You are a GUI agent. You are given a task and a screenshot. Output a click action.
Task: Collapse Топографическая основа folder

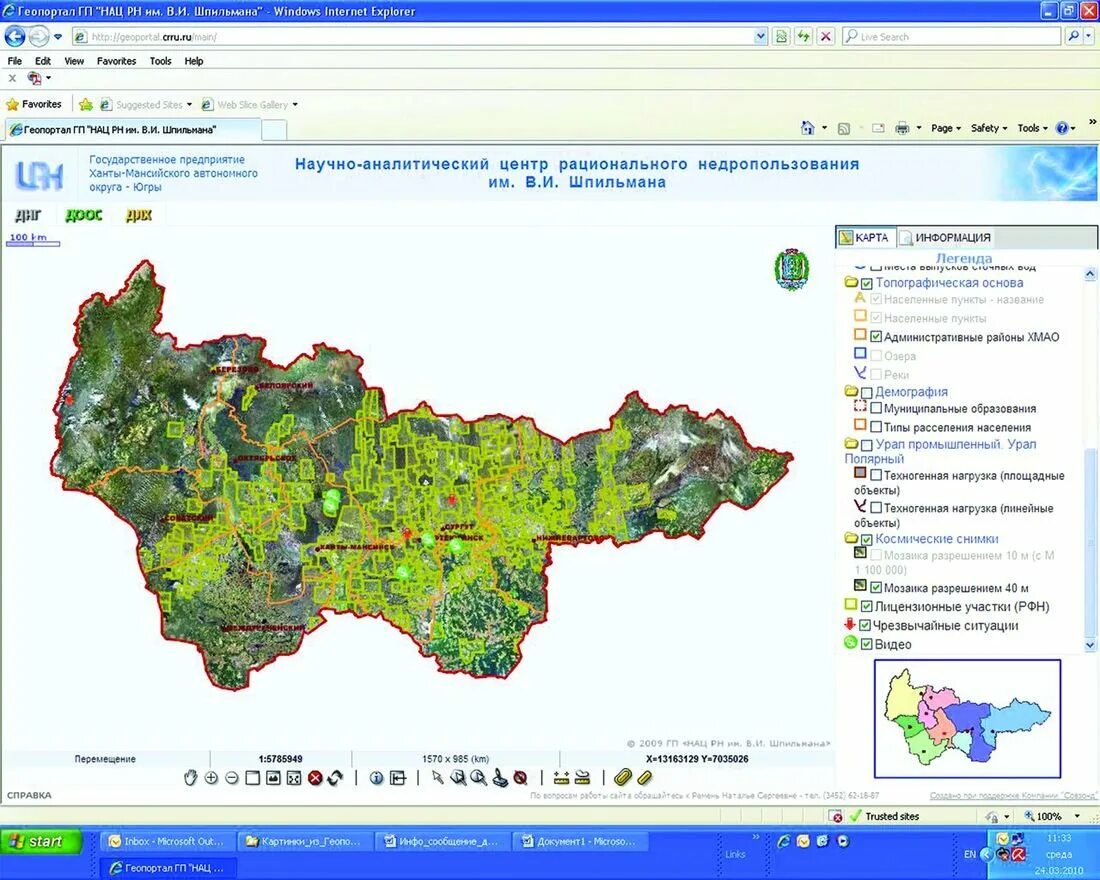coord(851,282)
